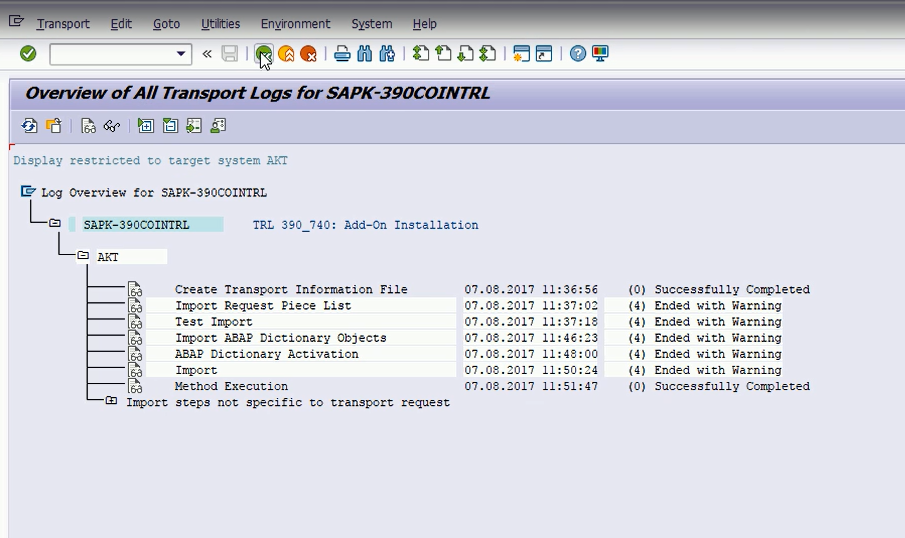Viewport: 905px width, 538px height.
Task: Click the Print icon in toolbar
Action: [342, 54]
